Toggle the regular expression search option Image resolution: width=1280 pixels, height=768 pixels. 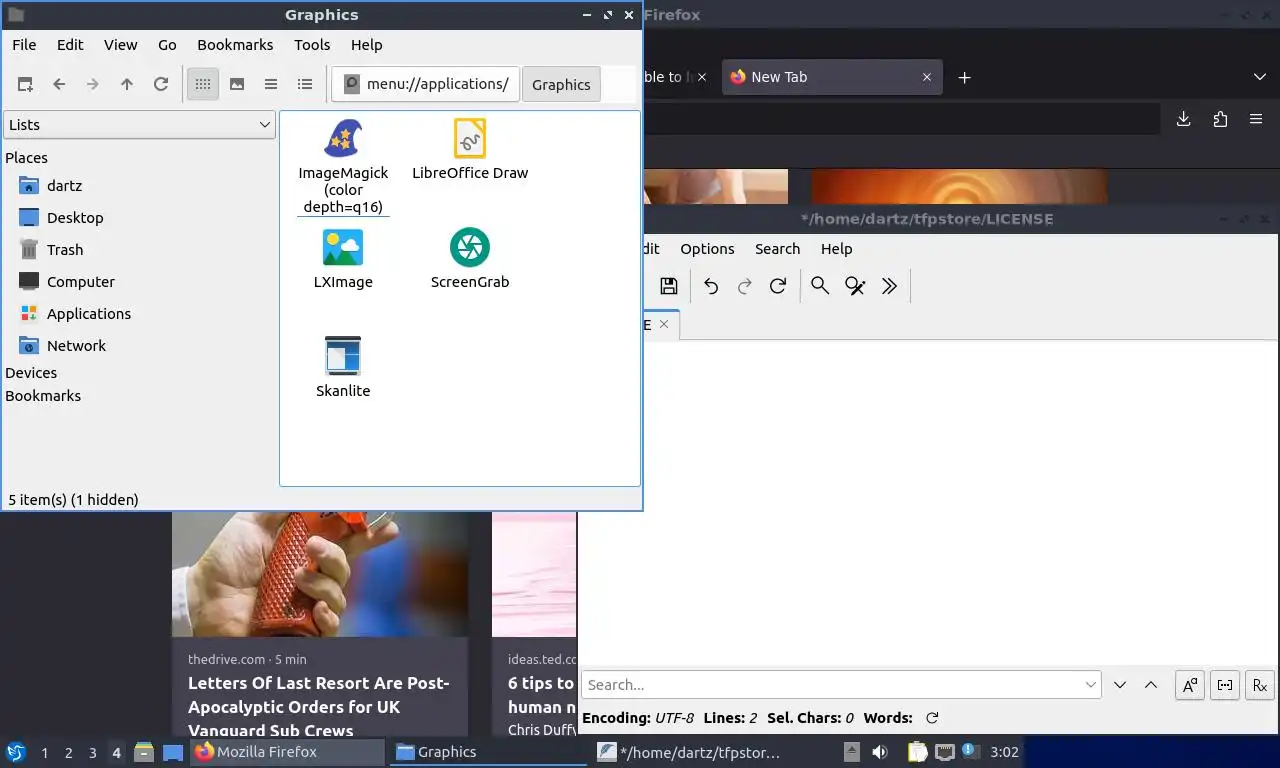coord(1260,685)
